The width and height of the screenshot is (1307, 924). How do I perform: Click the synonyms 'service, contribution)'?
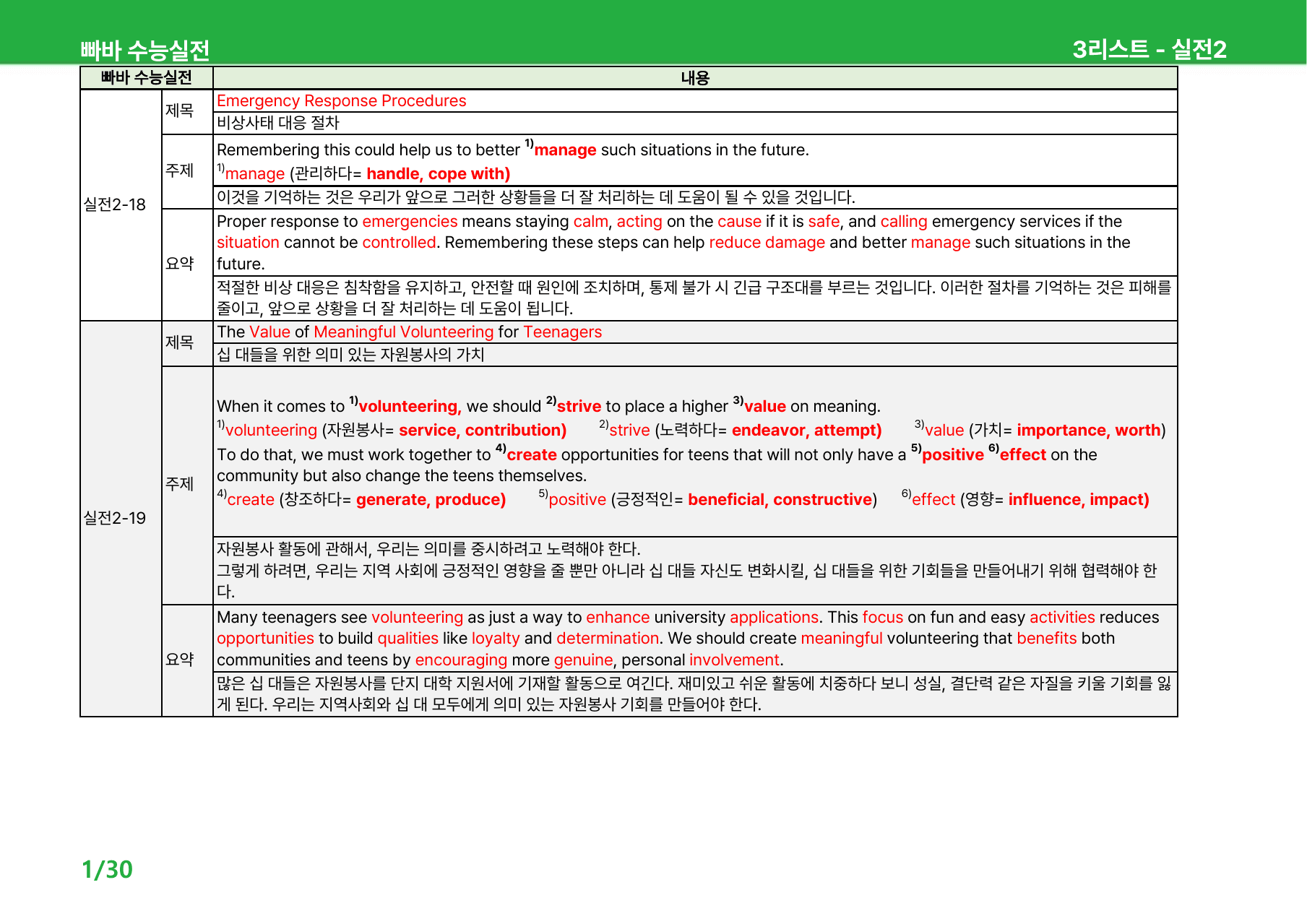point(483,431)
